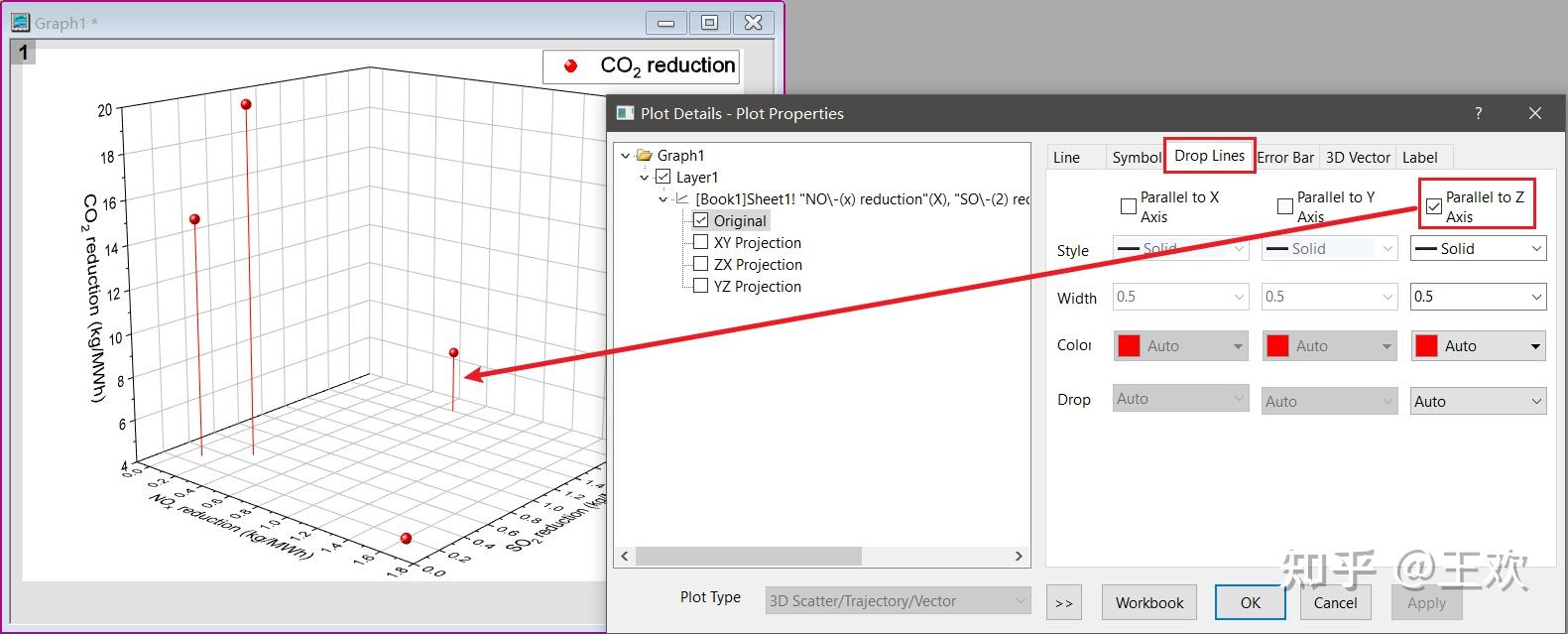1568x634 pixels.
Task: Open the Z axis Width dropdown
Action: [x=1478, y=296]
